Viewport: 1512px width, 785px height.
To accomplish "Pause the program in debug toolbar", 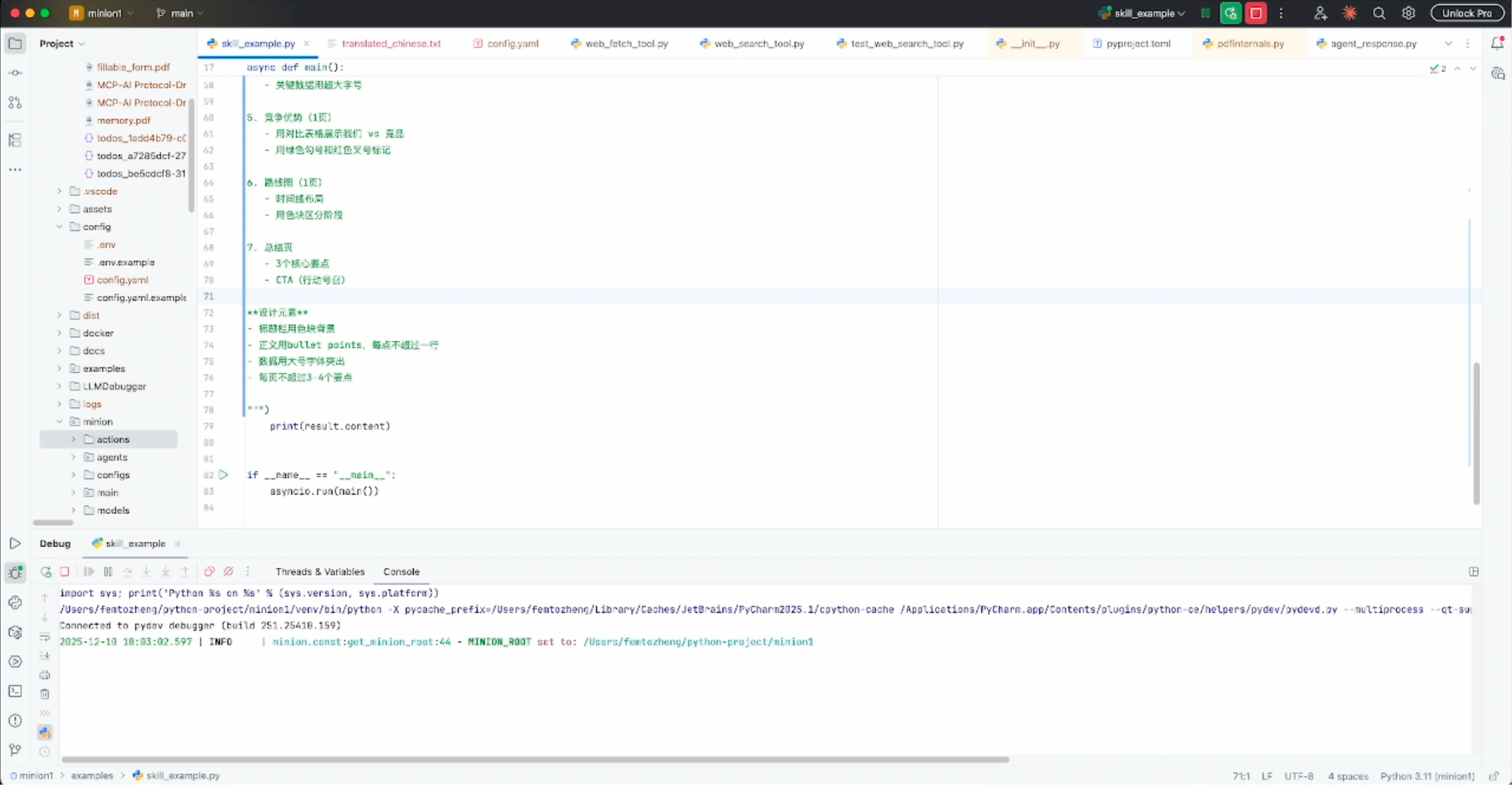I will pyautogui.click(x=108, y=571).
